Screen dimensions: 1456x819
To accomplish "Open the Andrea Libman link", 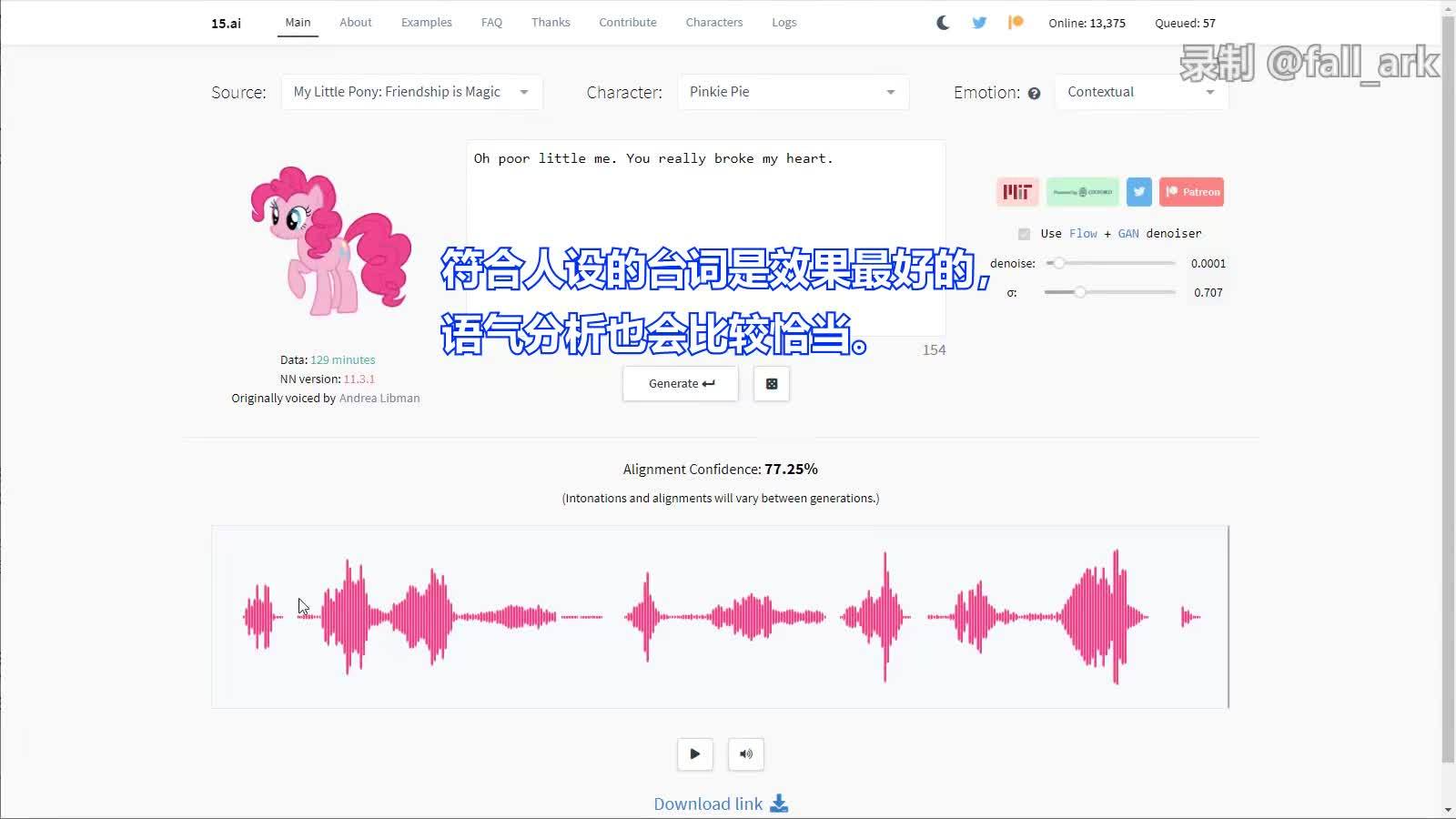I will tap(379, 399).
